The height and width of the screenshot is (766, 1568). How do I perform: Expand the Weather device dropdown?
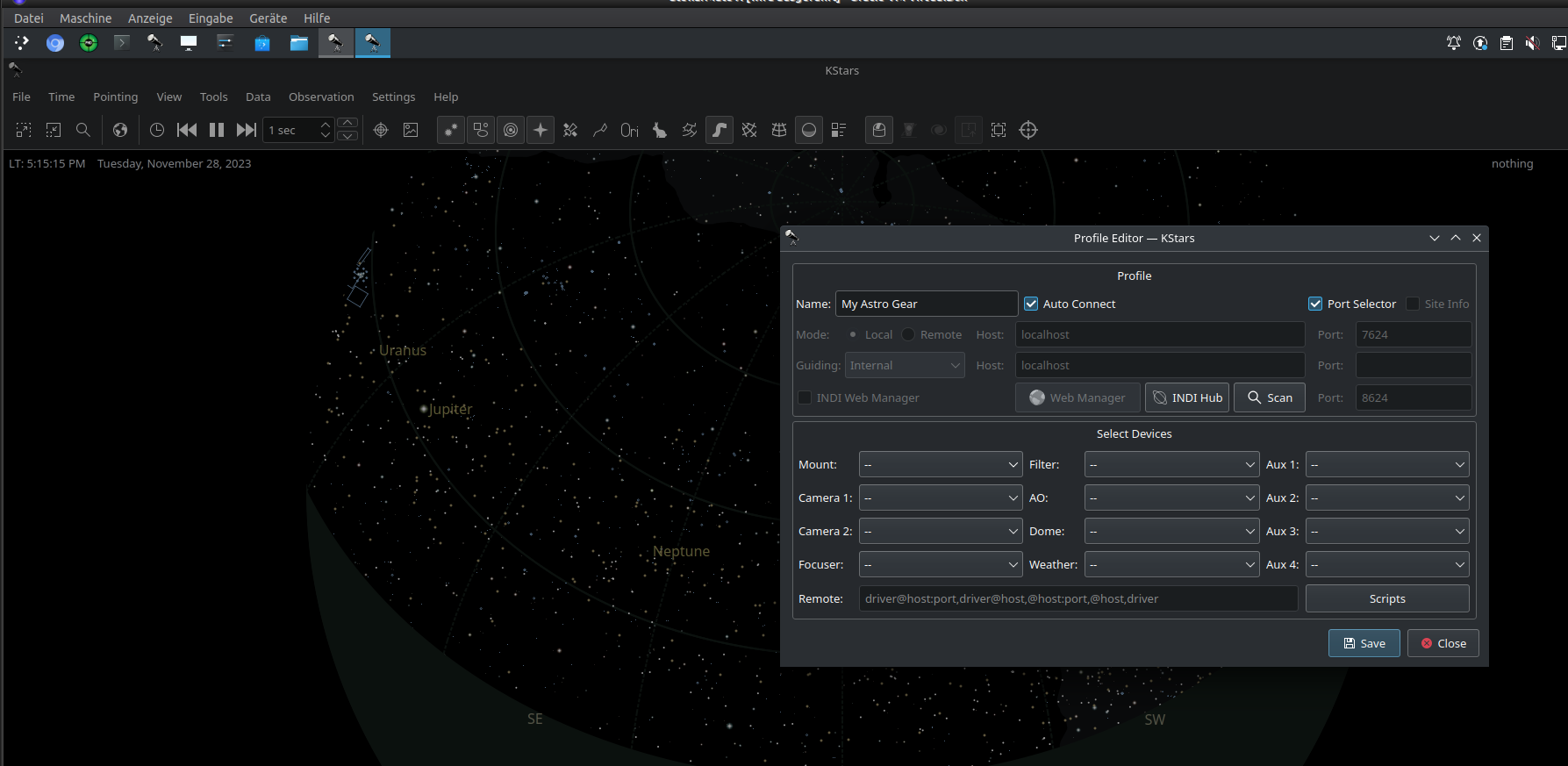tap(1172, 564)
